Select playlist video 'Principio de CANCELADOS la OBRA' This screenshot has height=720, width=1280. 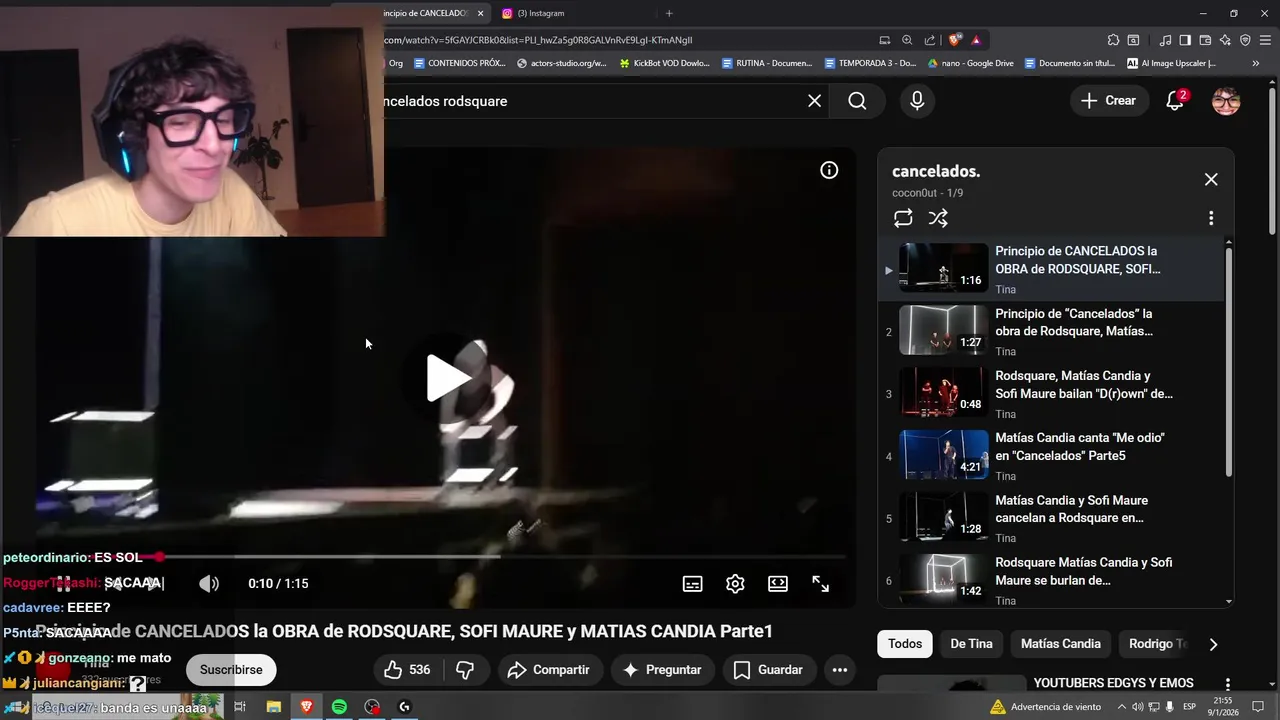click(x=1051, y=270)
